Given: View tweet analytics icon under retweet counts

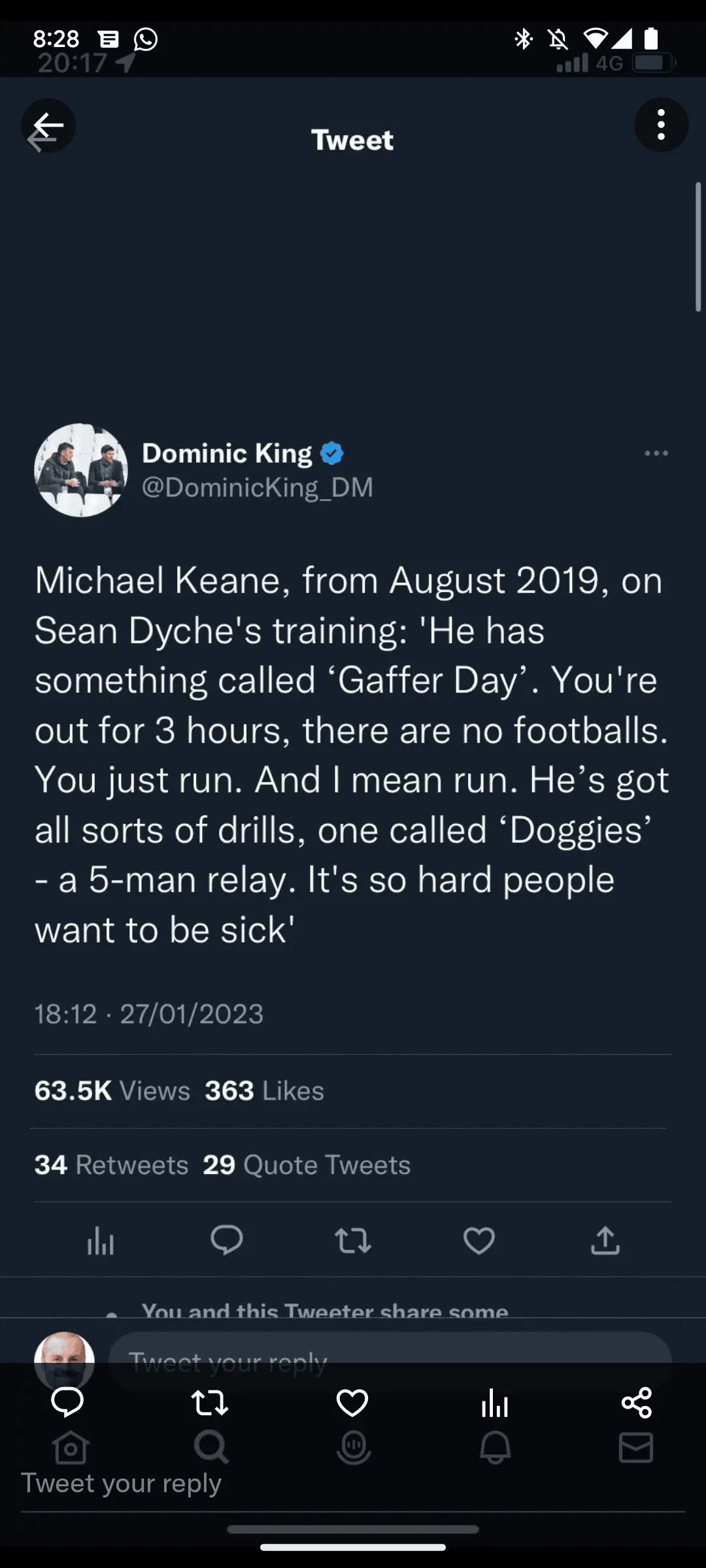Looking at the screenshot, I should point(101,1241).
